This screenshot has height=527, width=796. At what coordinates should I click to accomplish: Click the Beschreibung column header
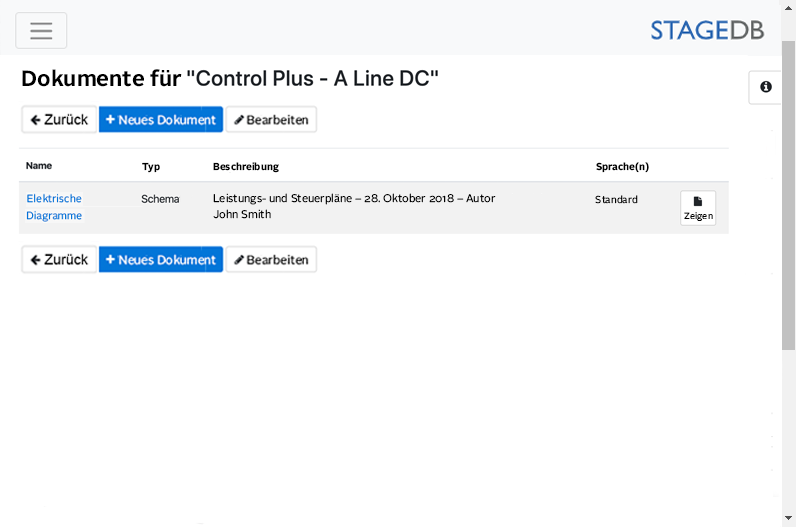click(x=246, y=167)
